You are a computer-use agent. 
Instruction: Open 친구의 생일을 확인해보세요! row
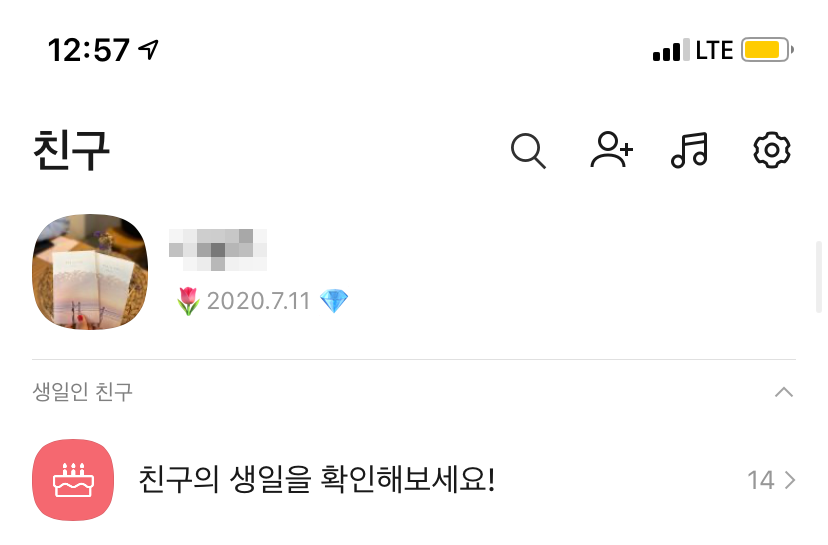tap(414, 480)
